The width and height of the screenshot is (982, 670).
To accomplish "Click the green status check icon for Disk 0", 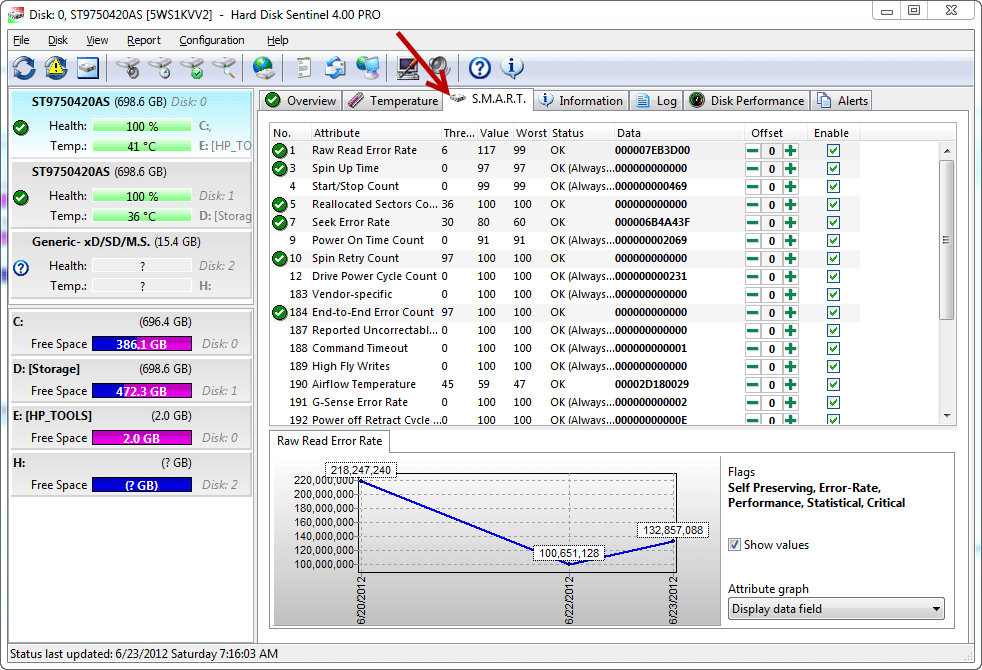I will [21, 128].
